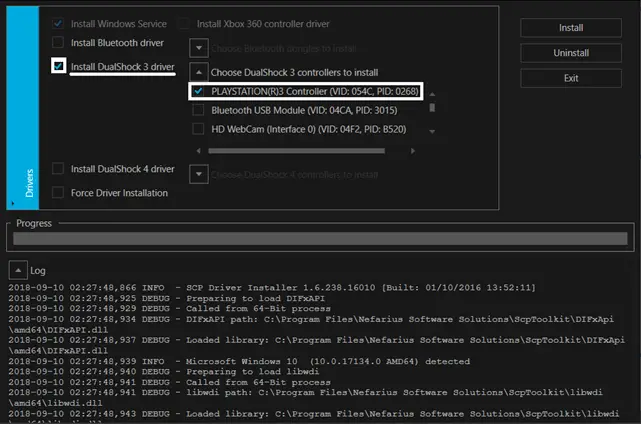Click log line 'Preparing to load libwdi'
Viewport: 641px width, 424px height.
(164, 372)
